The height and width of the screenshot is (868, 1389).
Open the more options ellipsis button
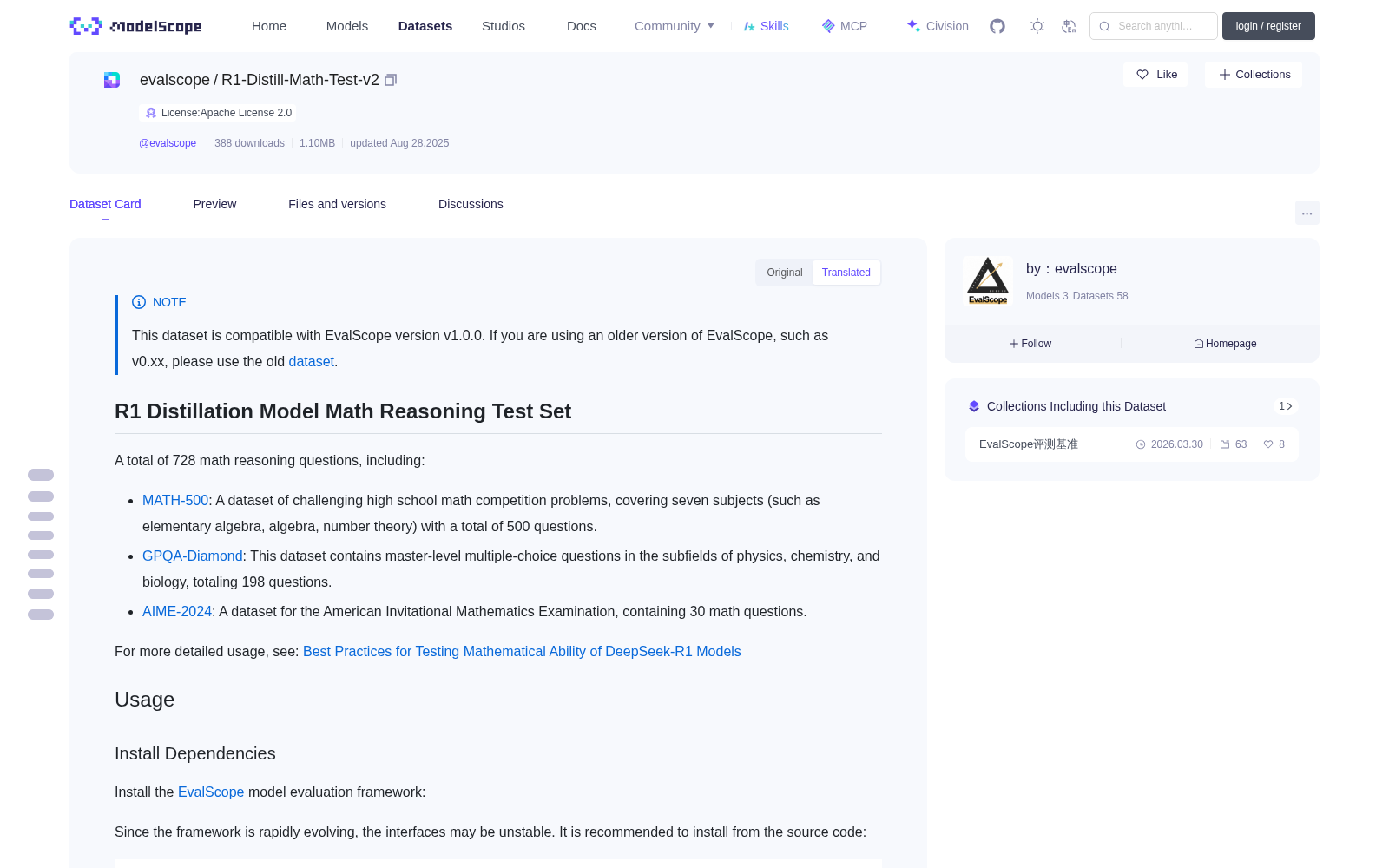pos(1307,213)
